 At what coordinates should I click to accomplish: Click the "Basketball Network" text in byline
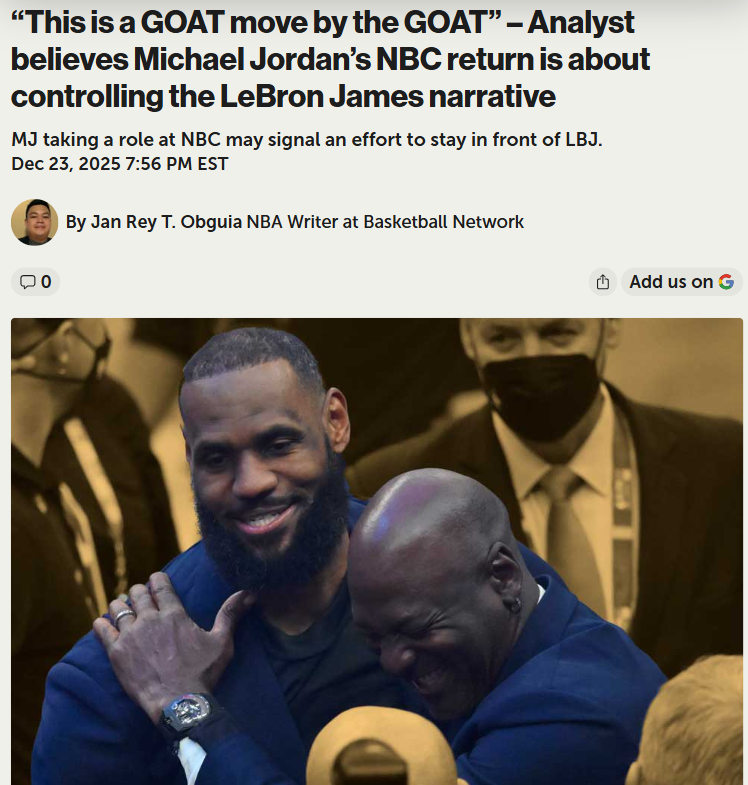444,222
